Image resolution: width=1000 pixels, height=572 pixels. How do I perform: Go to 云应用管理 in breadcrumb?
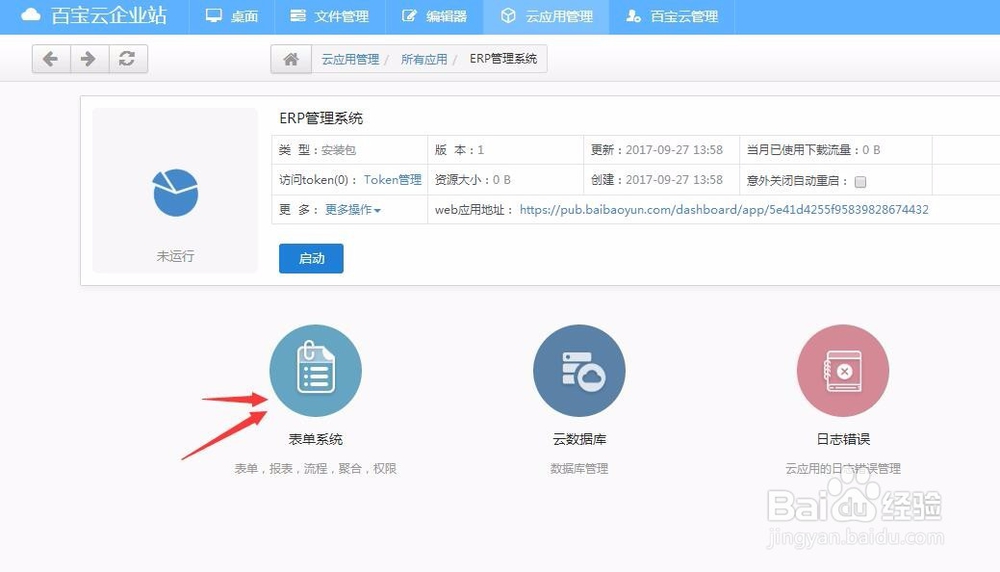[350, 59]
